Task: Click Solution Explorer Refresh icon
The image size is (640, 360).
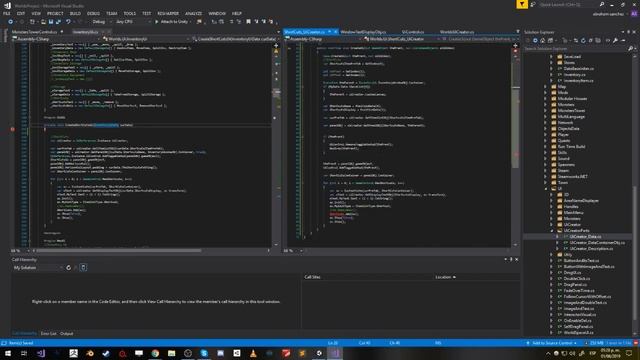Action: click(583, 40)
